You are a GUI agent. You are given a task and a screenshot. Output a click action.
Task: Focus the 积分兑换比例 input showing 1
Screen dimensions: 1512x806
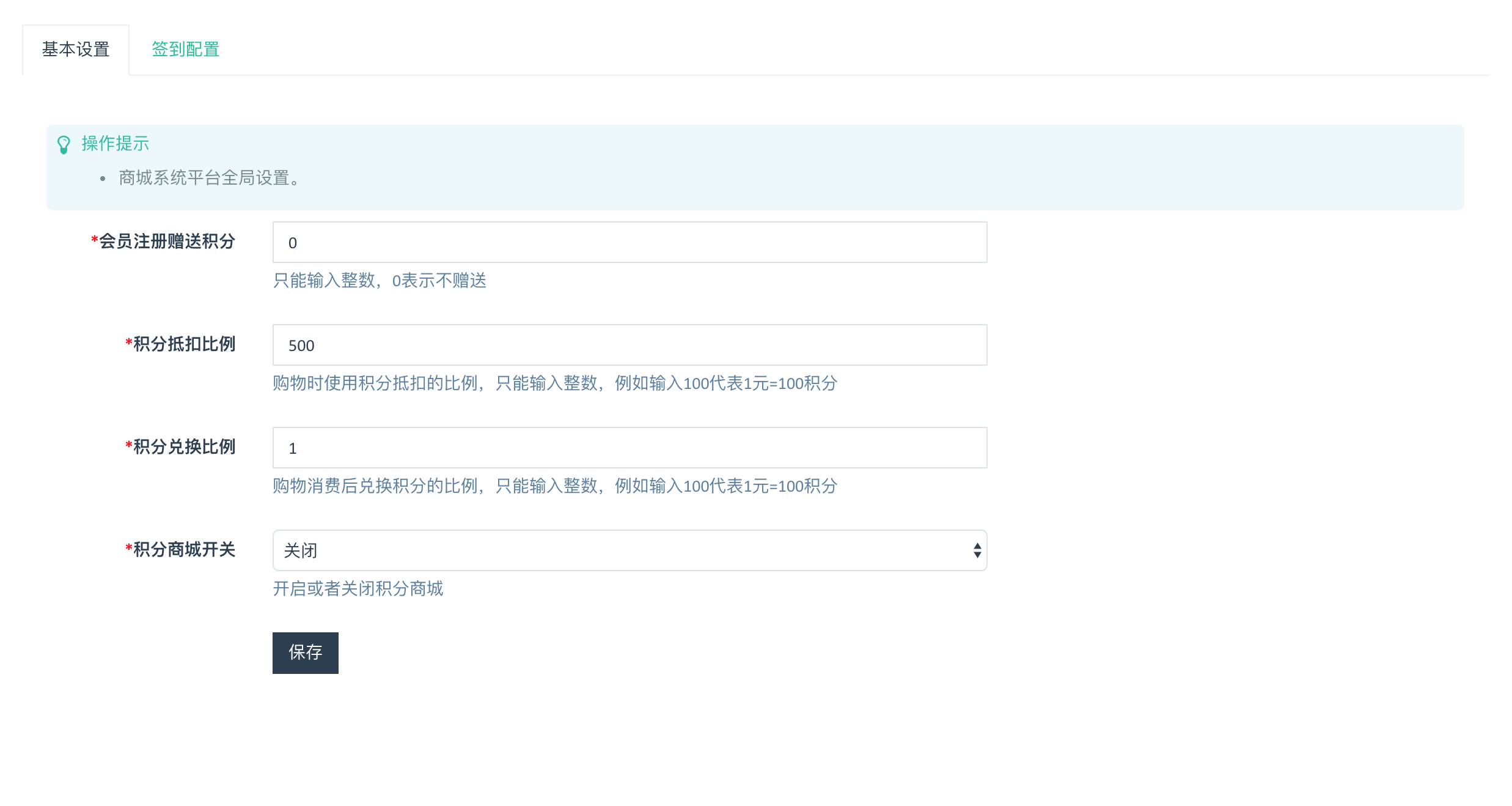(629, 448)
